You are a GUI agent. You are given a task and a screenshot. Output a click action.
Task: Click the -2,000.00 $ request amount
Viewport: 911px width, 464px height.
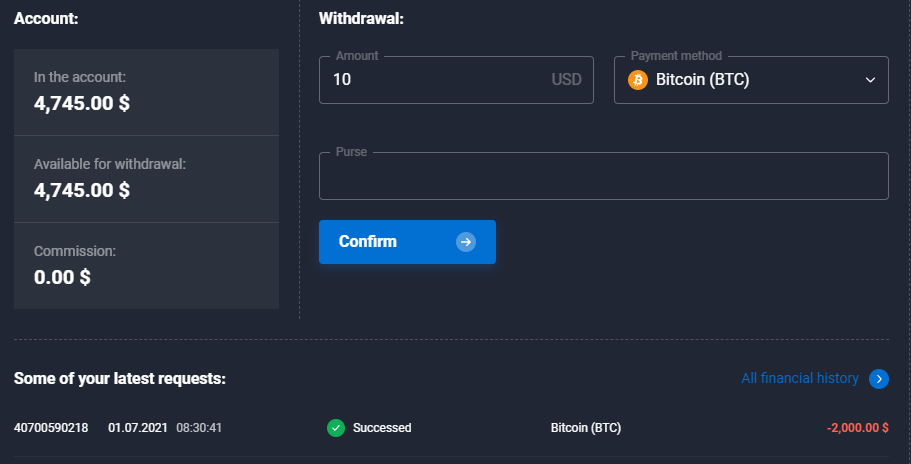coord(857,428)
